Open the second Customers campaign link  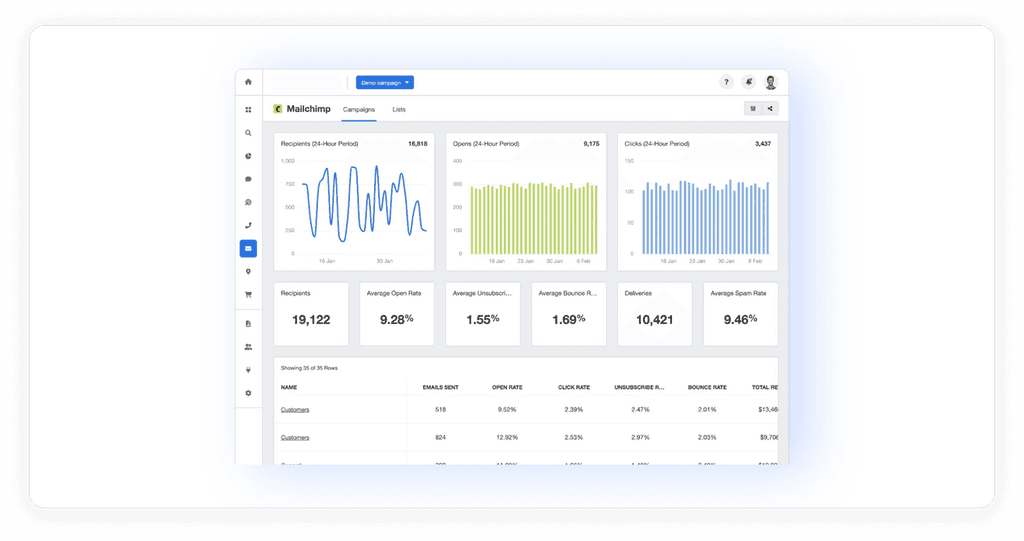coord(295,438)
